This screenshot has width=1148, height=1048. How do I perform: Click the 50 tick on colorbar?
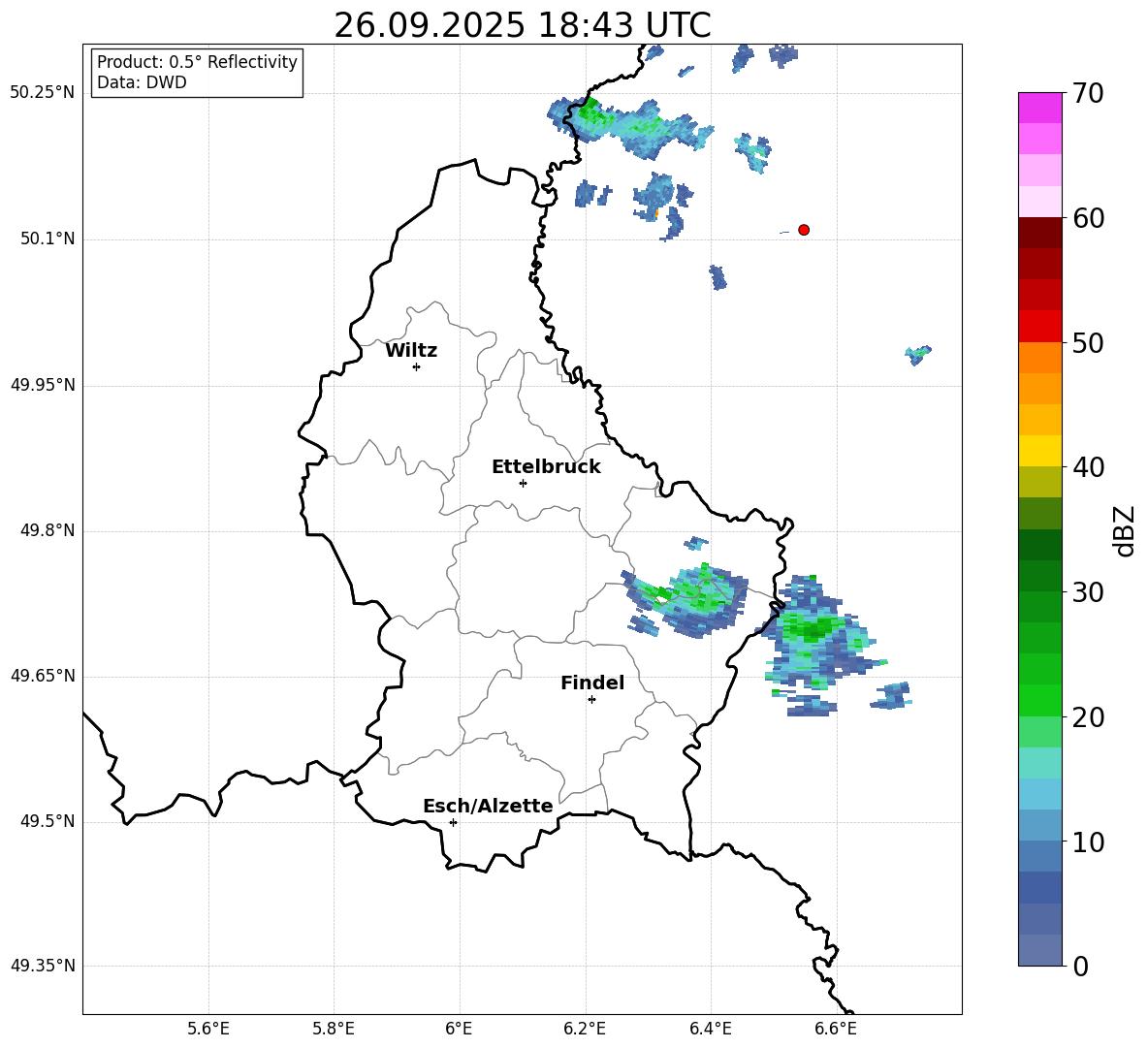pyautogui.click(x=1088, y=342)
